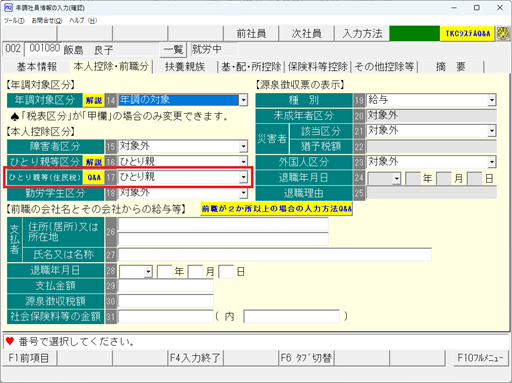512x383 pixels.
Task: Click the year field of 退職年月日 (item 24)
Action: [413, 178]
